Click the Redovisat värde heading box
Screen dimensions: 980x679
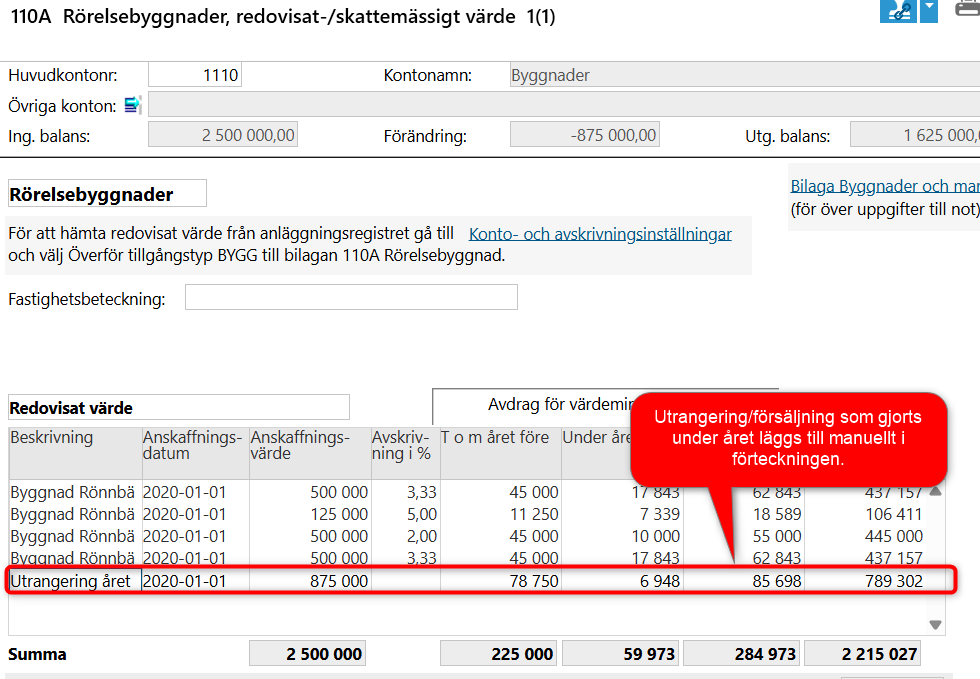point(179,408)
